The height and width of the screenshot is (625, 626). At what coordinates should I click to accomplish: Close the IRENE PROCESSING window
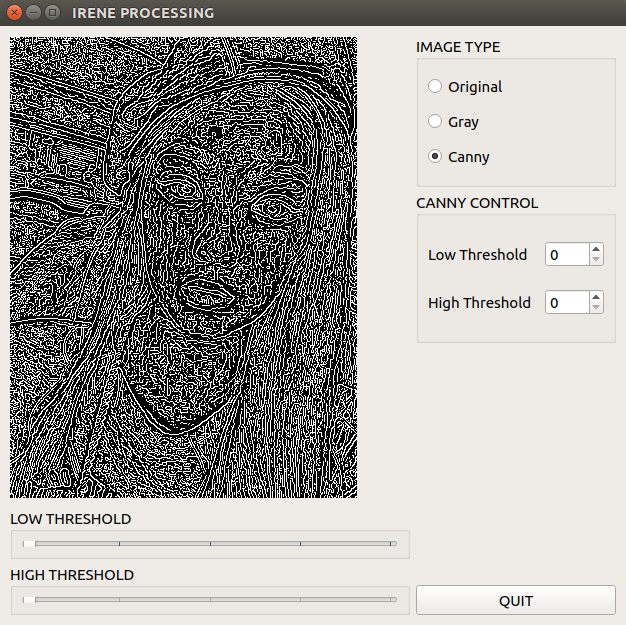point(15,13)
